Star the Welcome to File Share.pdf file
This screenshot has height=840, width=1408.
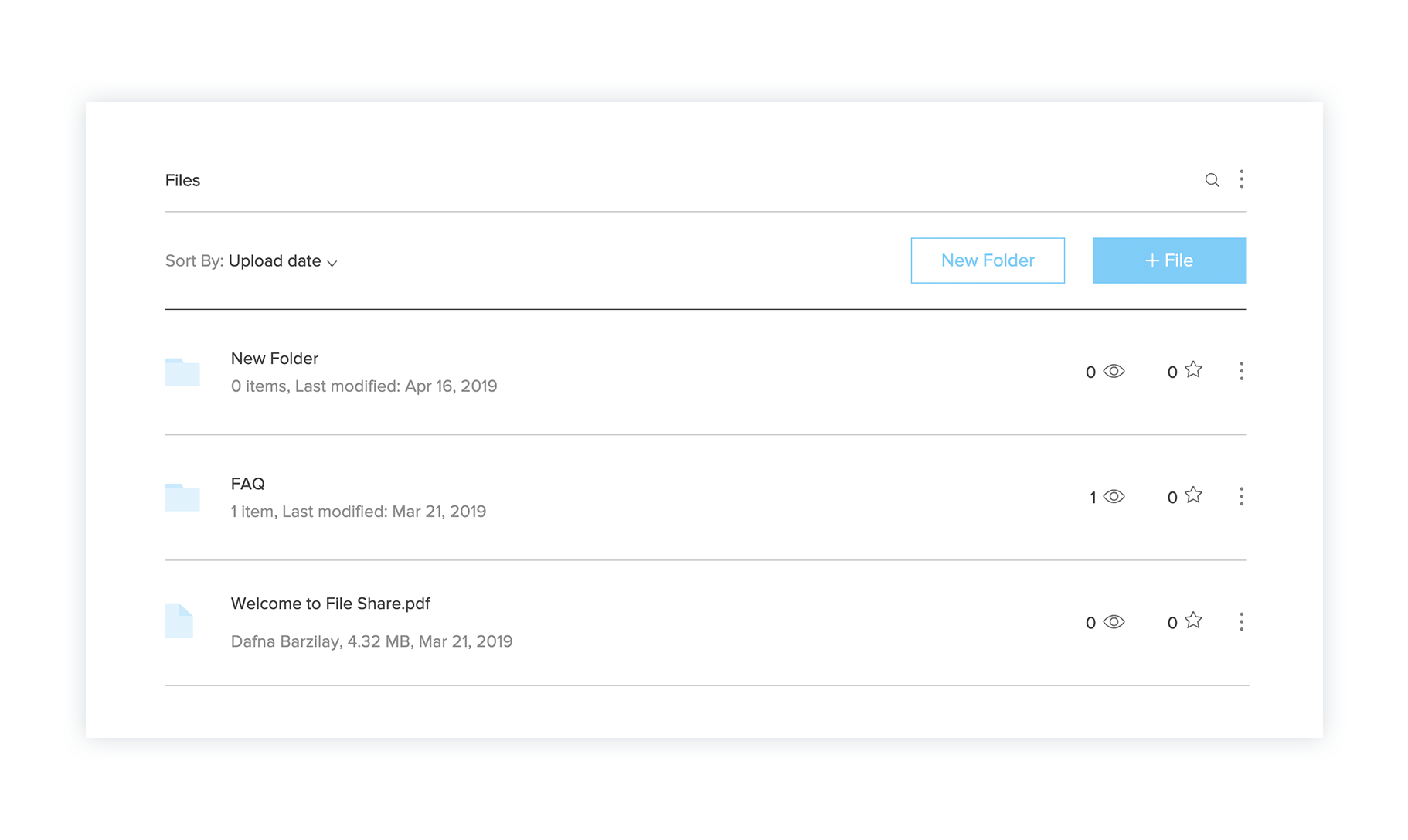click(1193, 621)
